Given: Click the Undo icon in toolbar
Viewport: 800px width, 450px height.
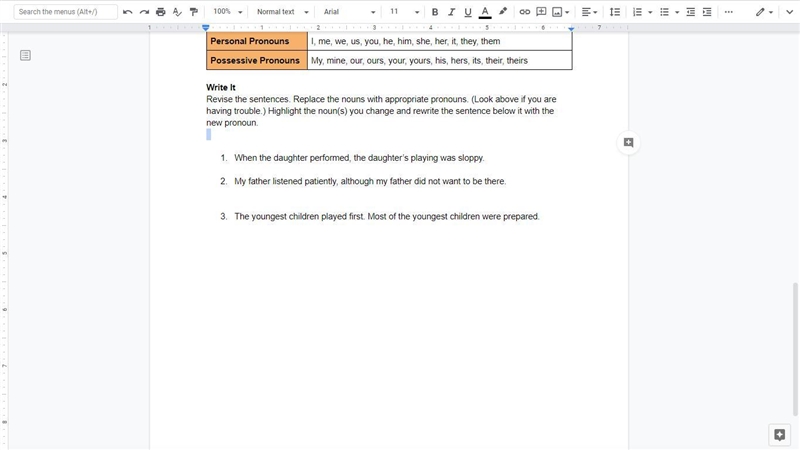Looking at the screenshot, I should pyautogui.click(x=128, y=12).
